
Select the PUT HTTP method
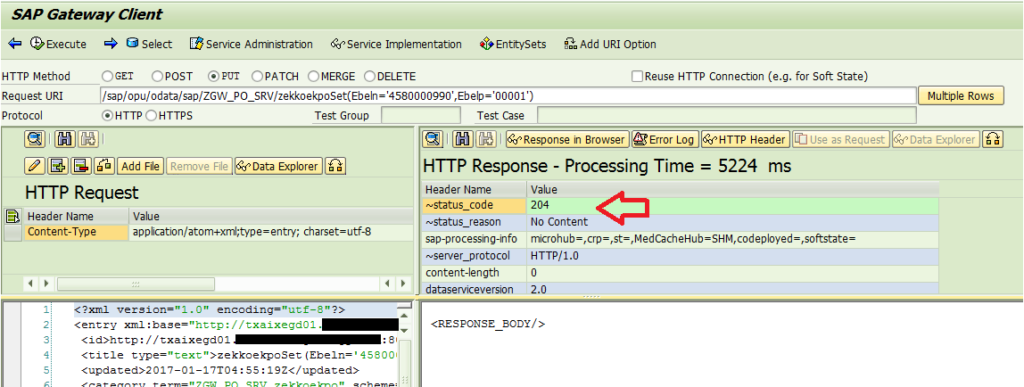[x=214, y=76]
